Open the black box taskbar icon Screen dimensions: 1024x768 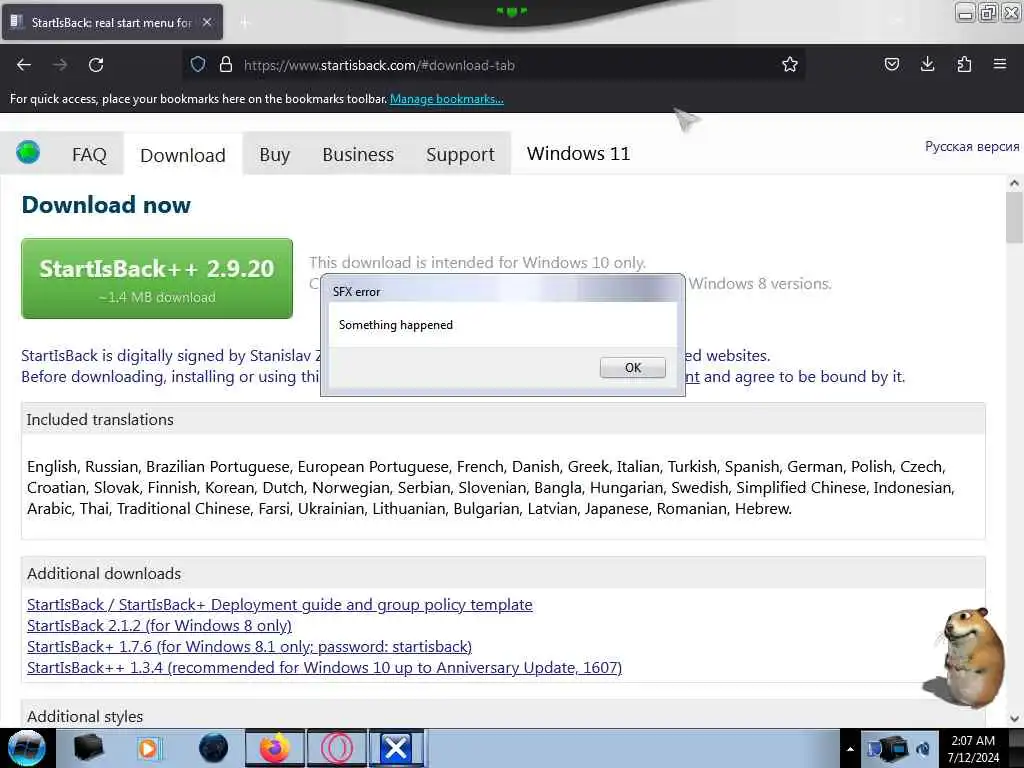[89, 748]
